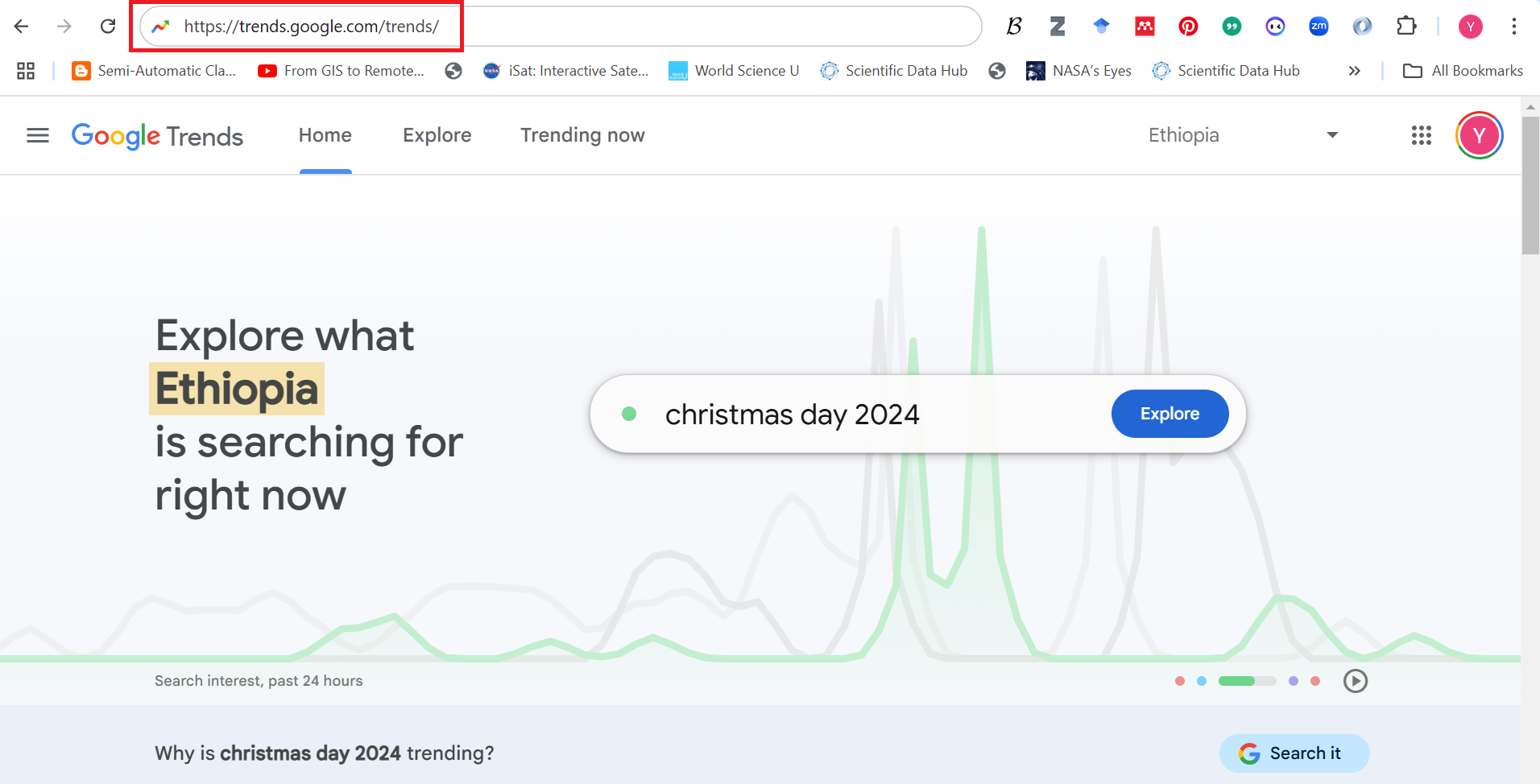Open NASA's Eyes bookmark
Image resolution: width=1540 pixels, height=784 pixels.
pos(1078,71)
